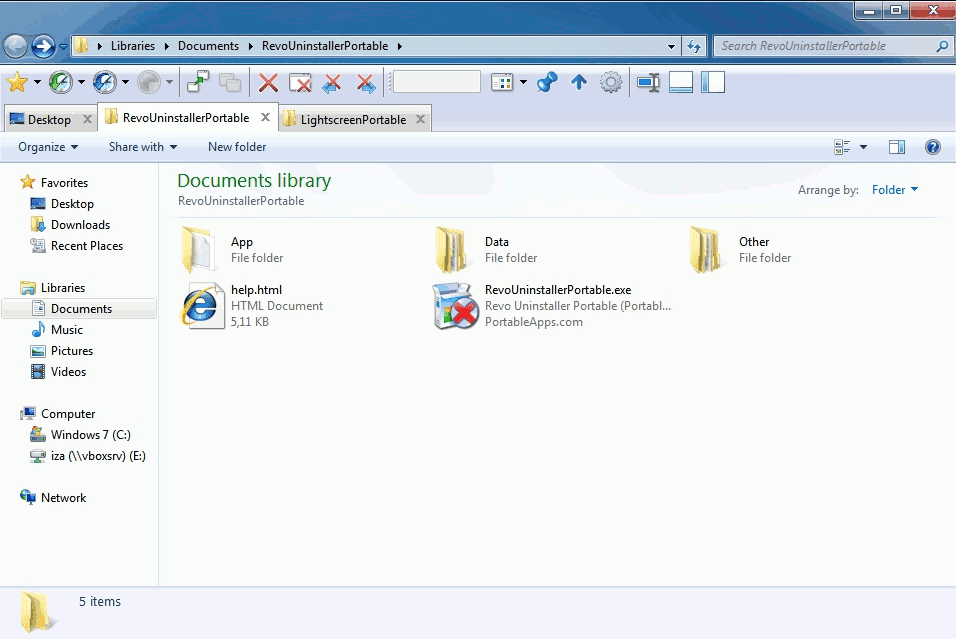Close the LightscreenPortable tab
The image size is (956, 639).
[420, 119]
